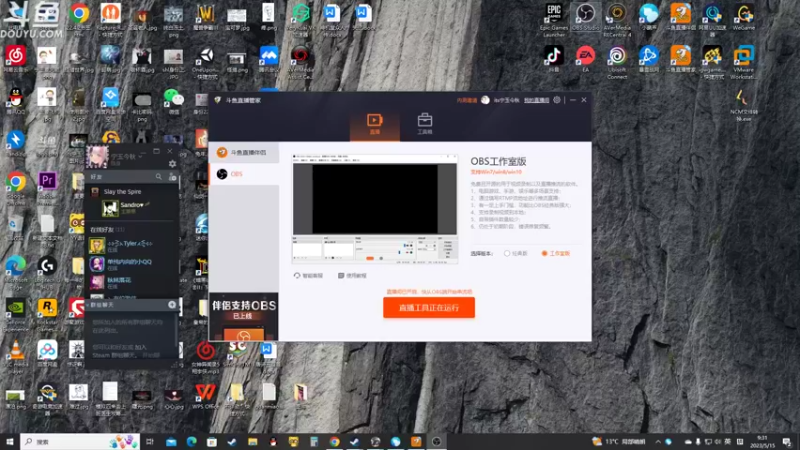Screen dimensions: 800x450
Task: Collapse the 在线好友 section in Steam
Action: pos(107,230)
